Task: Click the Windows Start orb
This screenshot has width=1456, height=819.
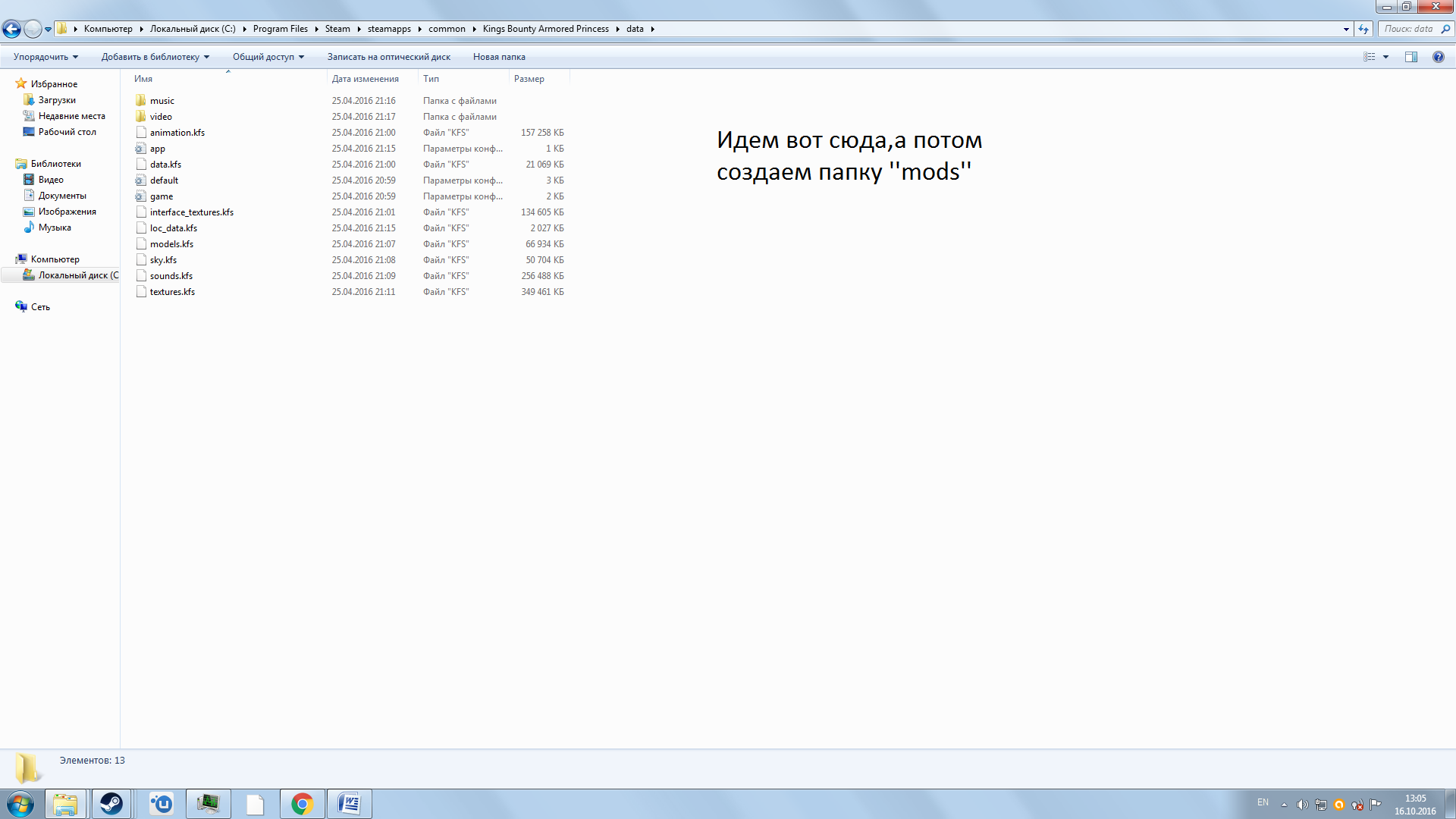Action: coord(20,804)
